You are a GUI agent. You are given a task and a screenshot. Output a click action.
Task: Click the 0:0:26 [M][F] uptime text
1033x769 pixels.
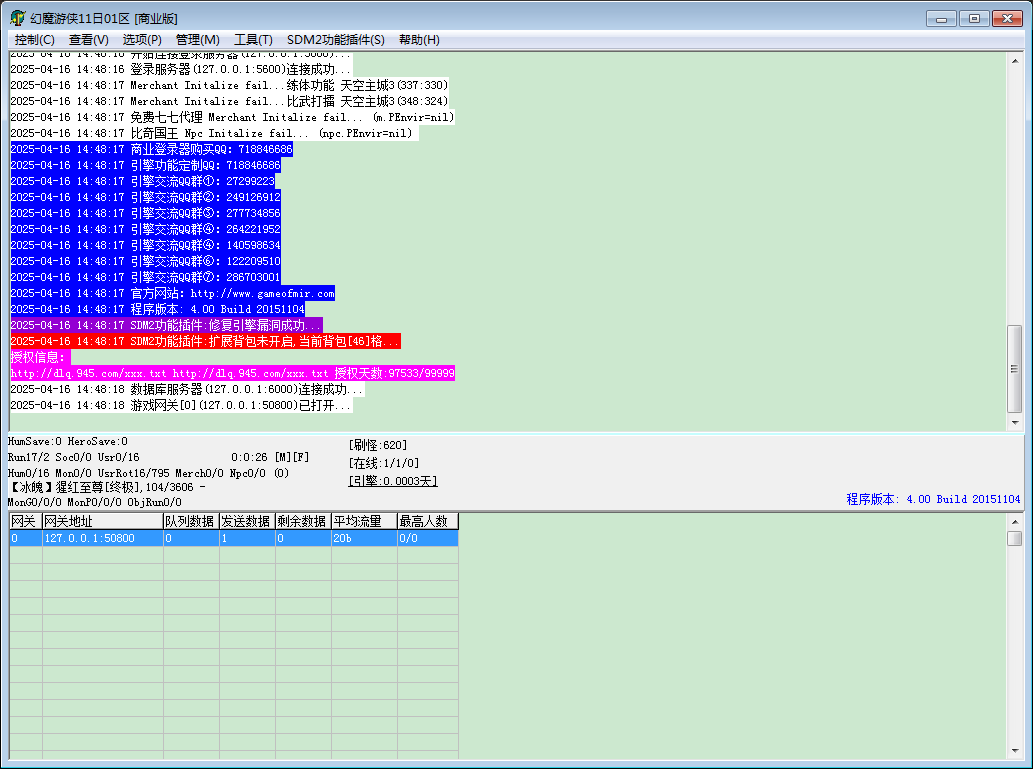[270, 457]
